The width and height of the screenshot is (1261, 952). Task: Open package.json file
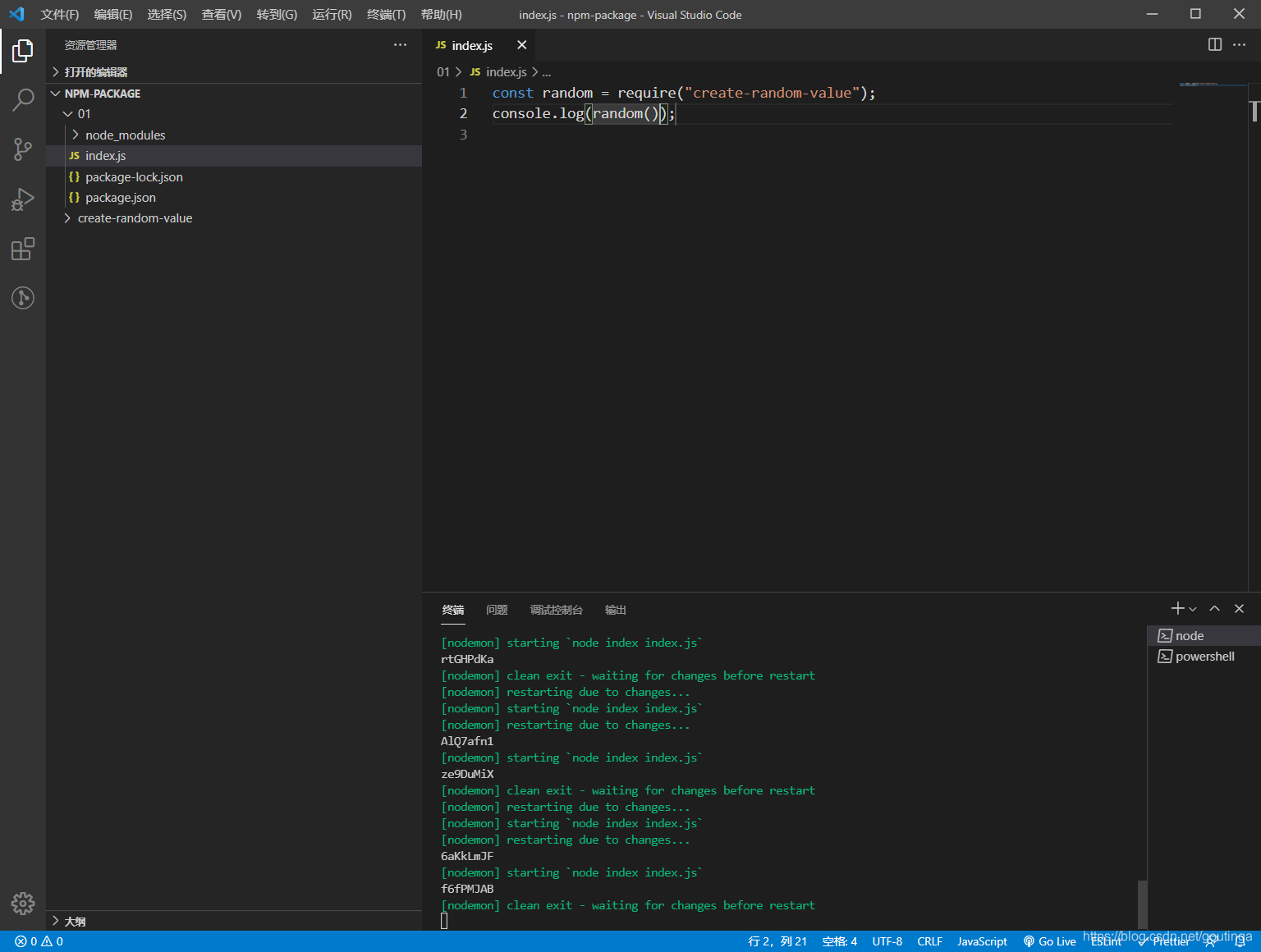234,197
